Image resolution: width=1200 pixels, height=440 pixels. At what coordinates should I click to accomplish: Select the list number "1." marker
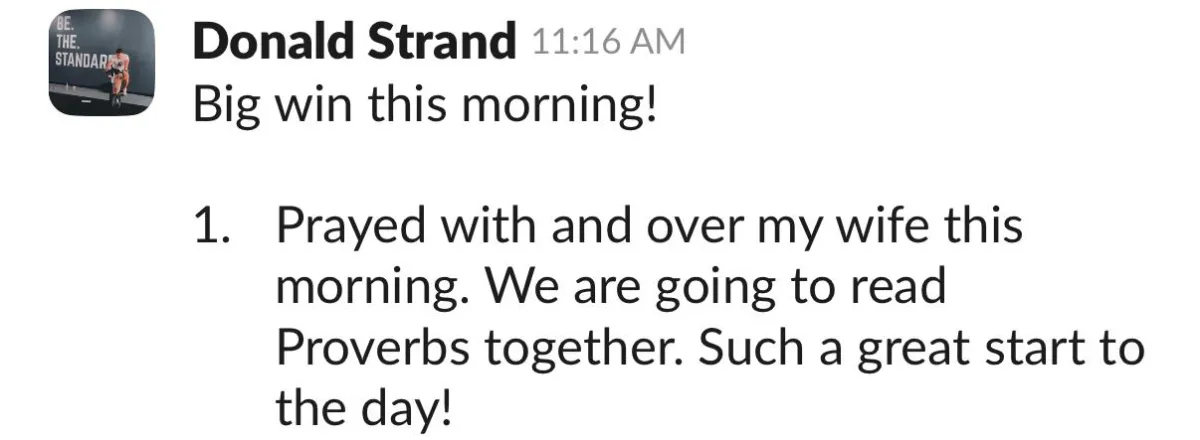click(x=212, y=226)
